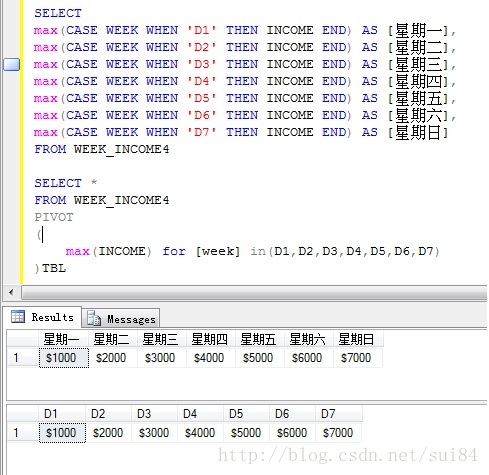Viewport: 489px width, 475px height.
Task: Select the 星期六 column header
Action: pyautogui.click(x=309, y=339)
